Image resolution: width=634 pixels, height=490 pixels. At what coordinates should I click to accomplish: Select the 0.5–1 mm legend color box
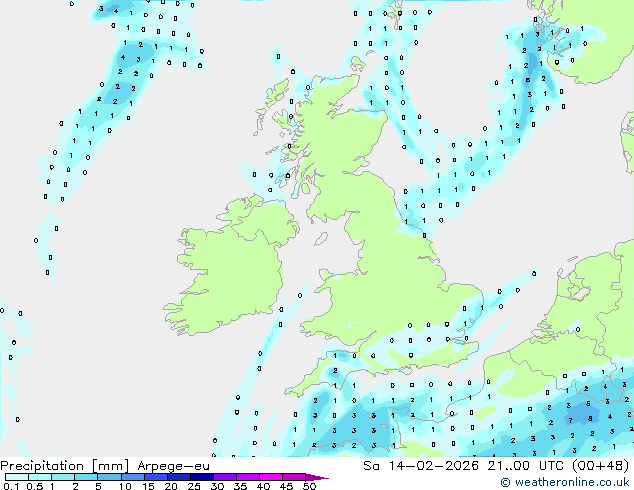coord(40,477)
